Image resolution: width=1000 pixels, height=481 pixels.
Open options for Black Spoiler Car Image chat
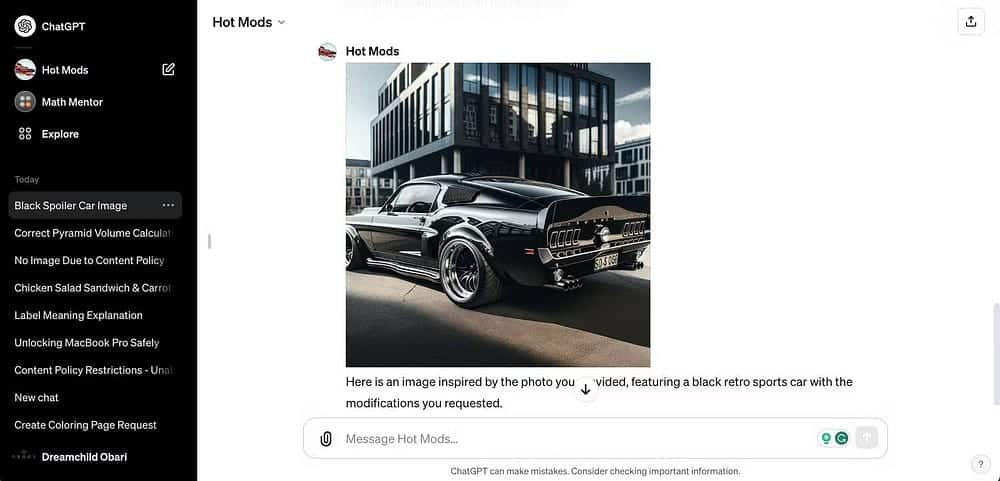click(168, 205)
